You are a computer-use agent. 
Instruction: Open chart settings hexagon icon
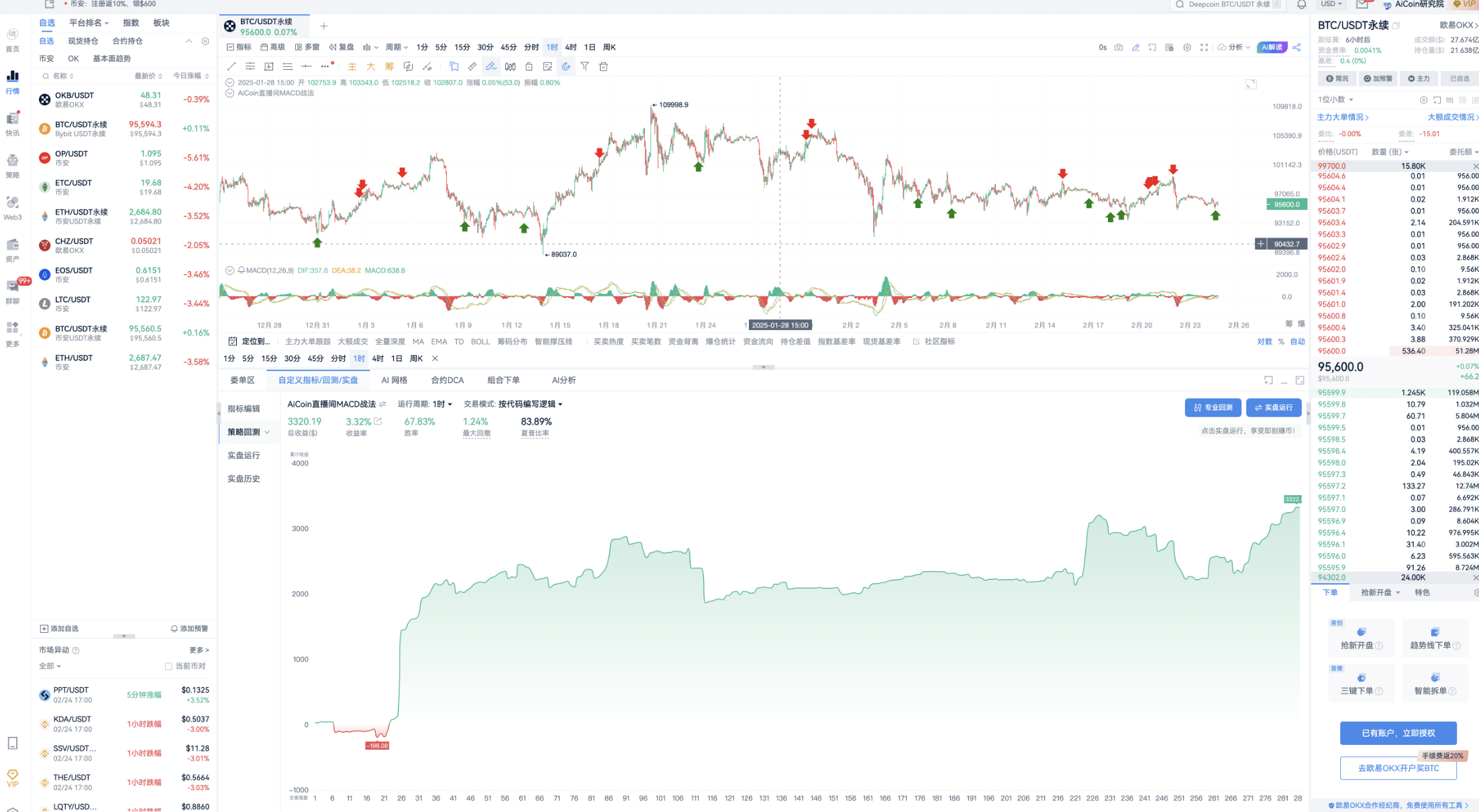[x=1187, y=47]
